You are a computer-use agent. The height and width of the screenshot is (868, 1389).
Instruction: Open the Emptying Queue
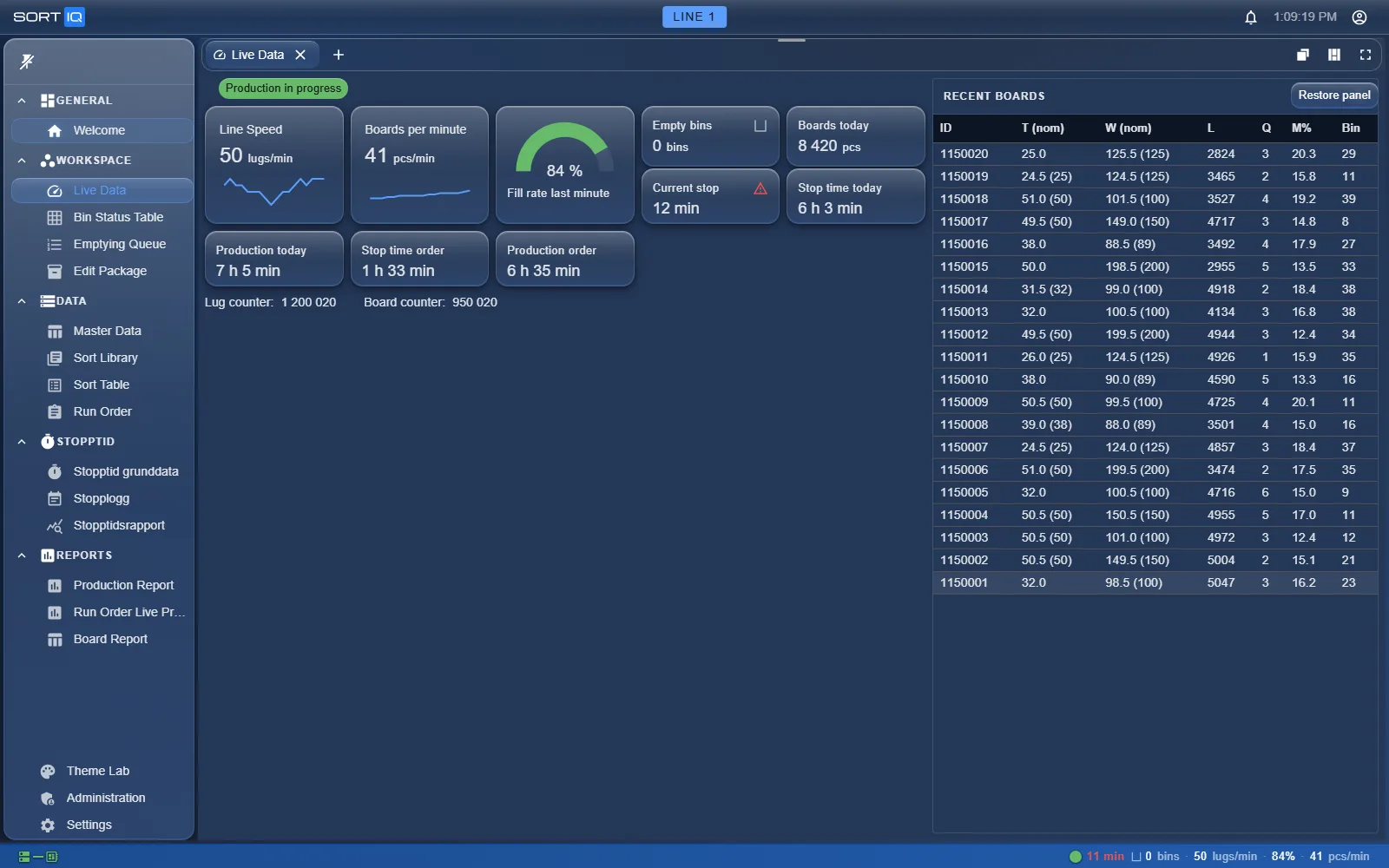click(x=102, y=244)
